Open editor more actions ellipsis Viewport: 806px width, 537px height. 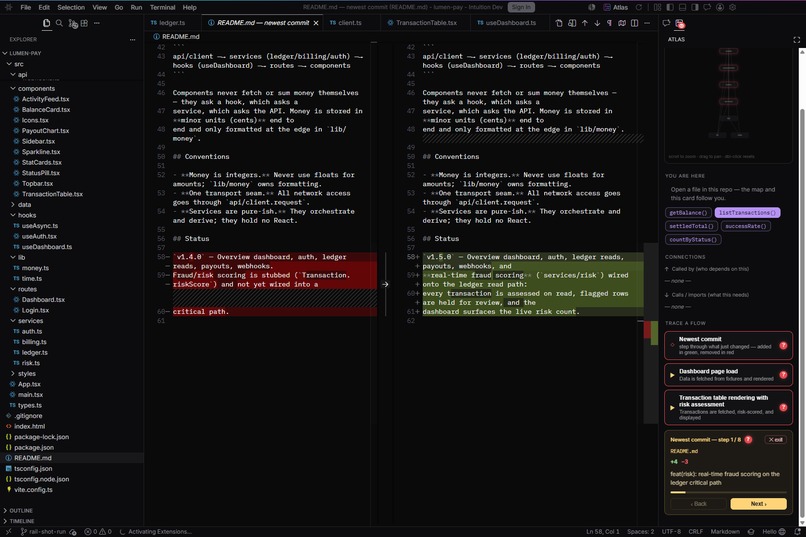647,23
